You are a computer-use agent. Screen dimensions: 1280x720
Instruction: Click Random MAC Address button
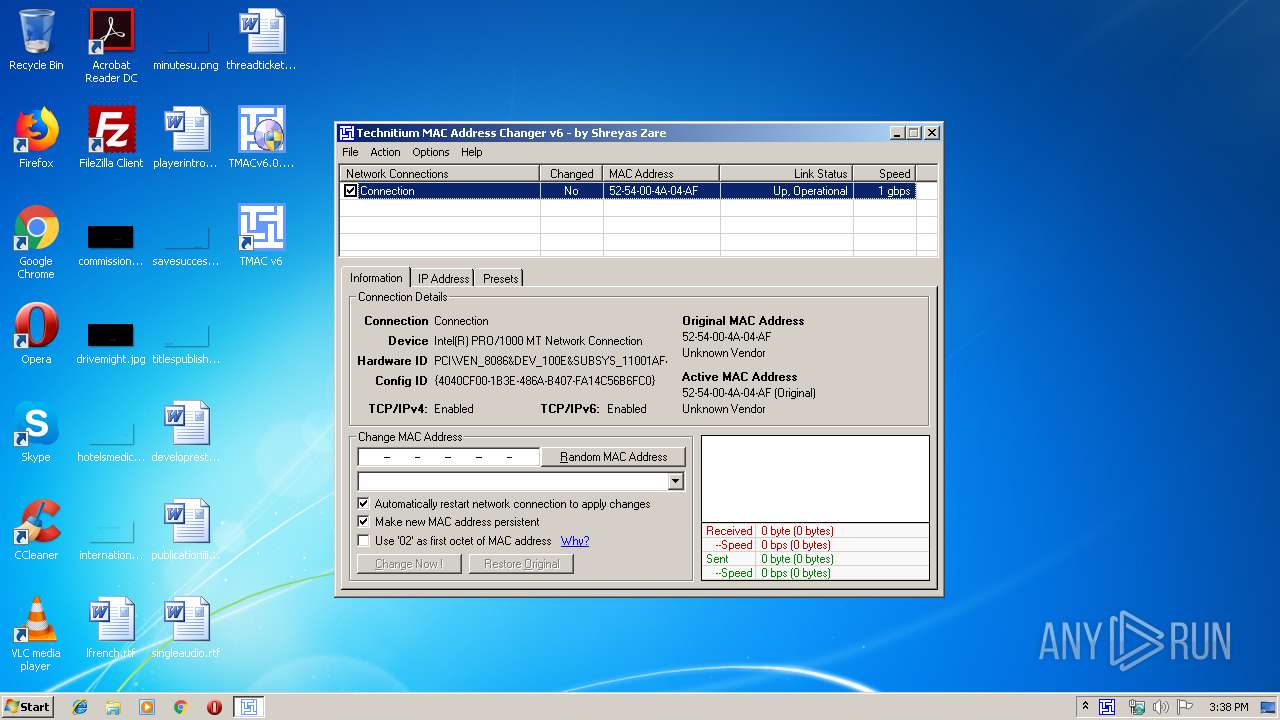click(614, 457)
